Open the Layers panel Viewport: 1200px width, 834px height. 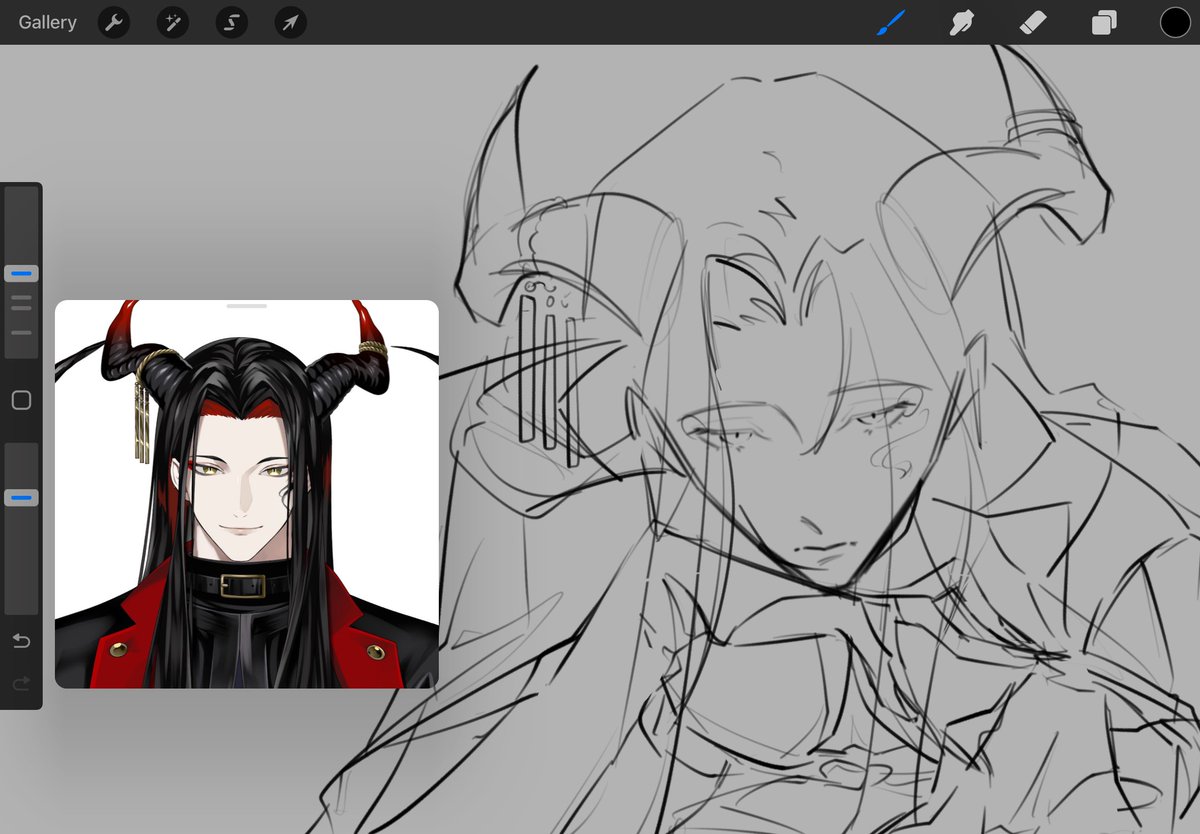[x=1104, y=22]
